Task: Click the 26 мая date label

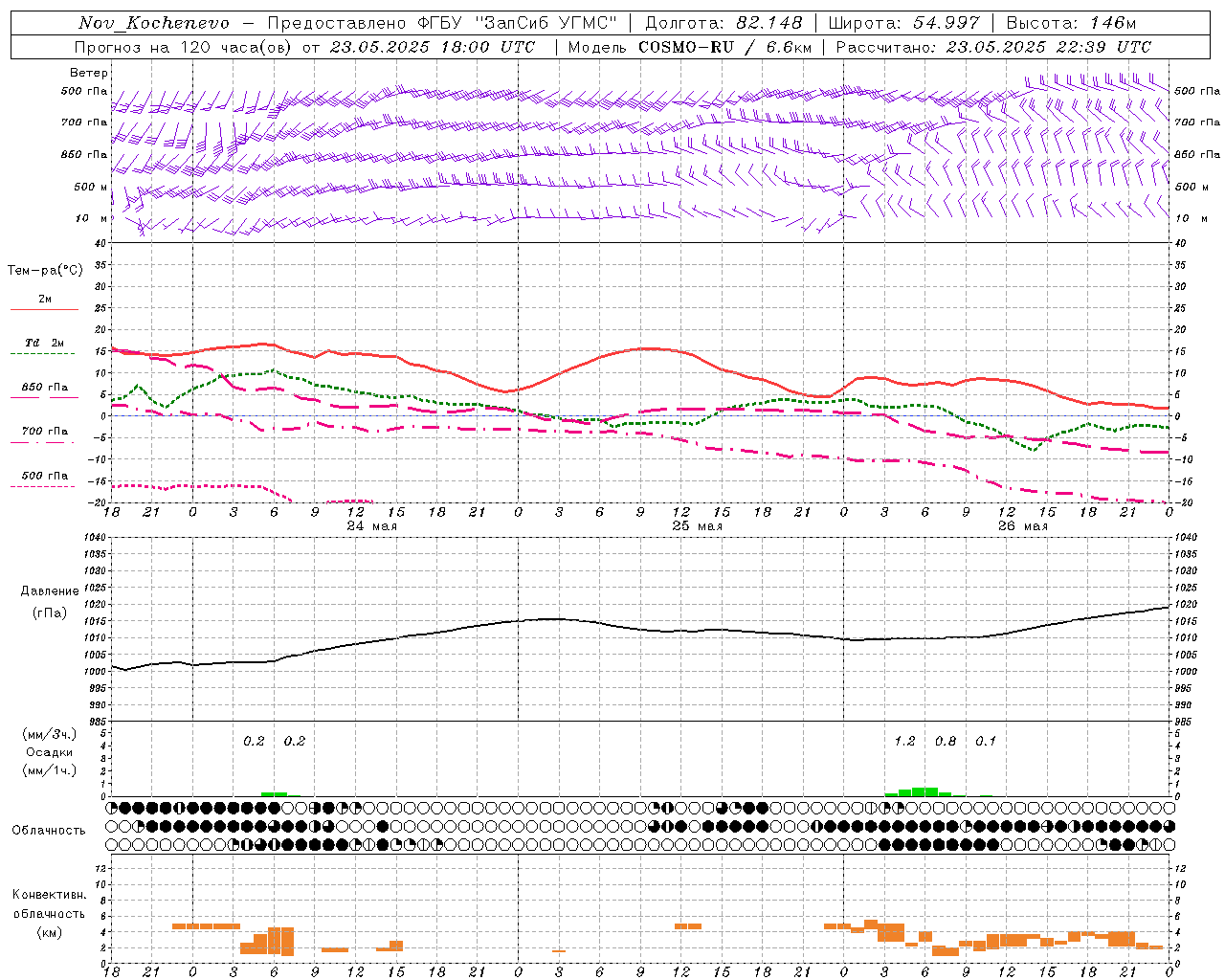Action: (1022, 526)
